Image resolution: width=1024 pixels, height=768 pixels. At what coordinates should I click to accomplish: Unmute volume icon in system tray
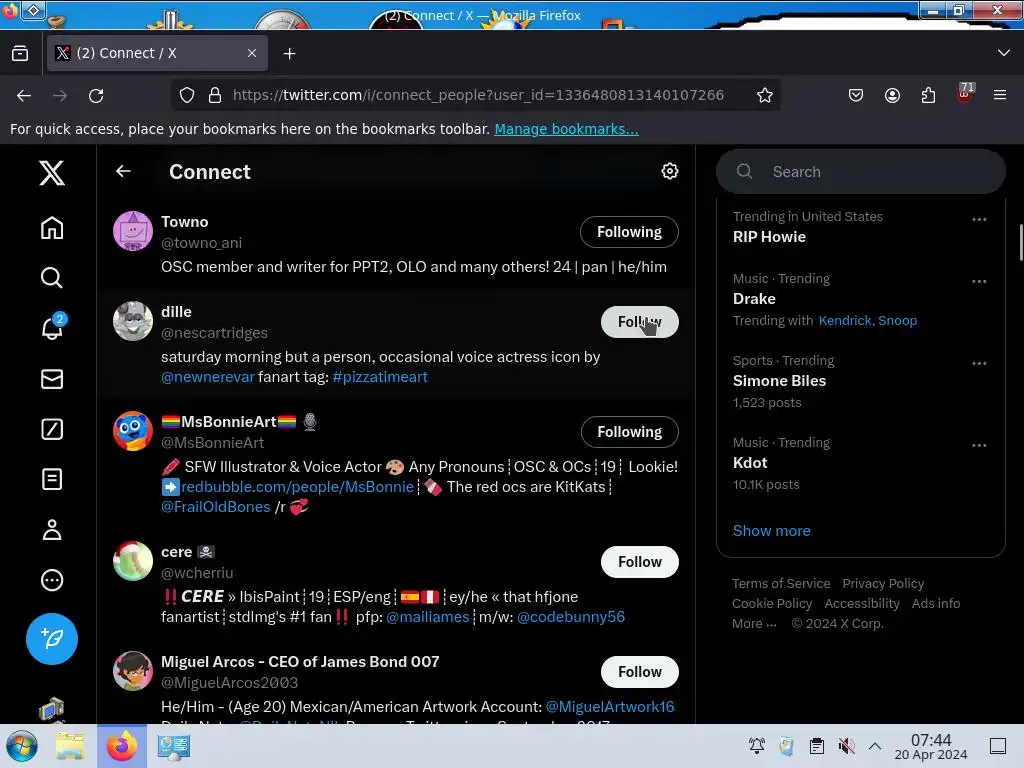point(846,746)
